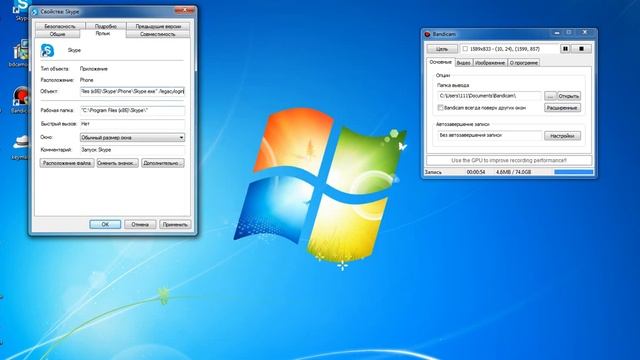Click the Дополнительно button
This screenshot has width=640, height=360.
[162, 163]
